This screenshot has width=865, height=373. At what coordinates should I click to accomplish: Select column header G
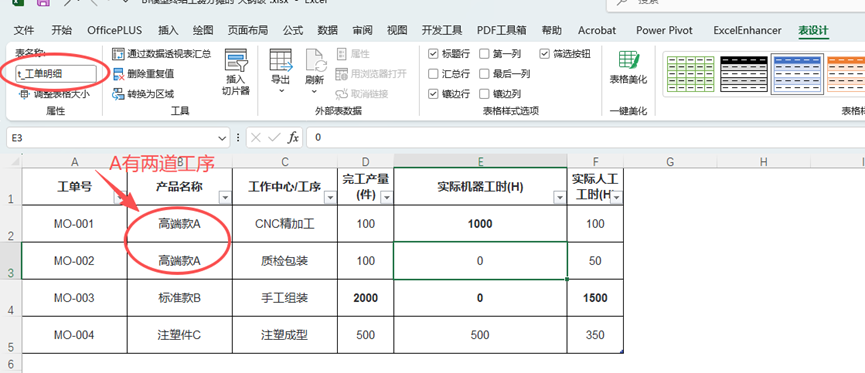[x=670, y=161]
